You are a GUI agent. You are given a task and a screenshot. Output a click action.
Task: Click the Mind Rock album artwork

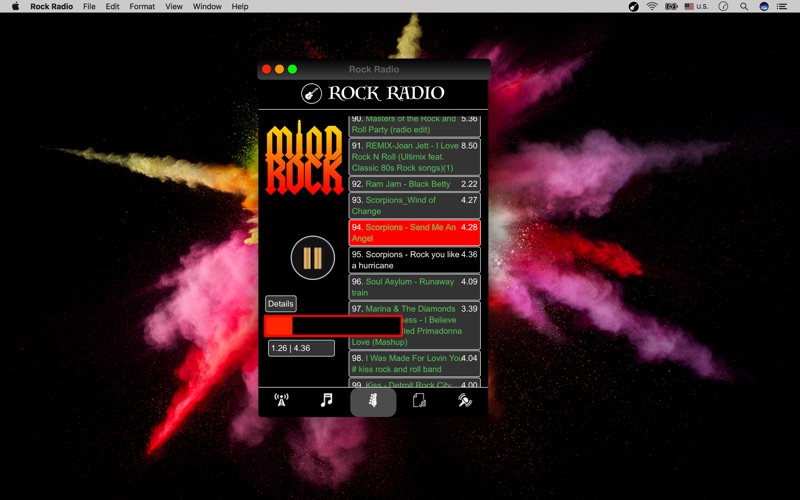[305, 159]
